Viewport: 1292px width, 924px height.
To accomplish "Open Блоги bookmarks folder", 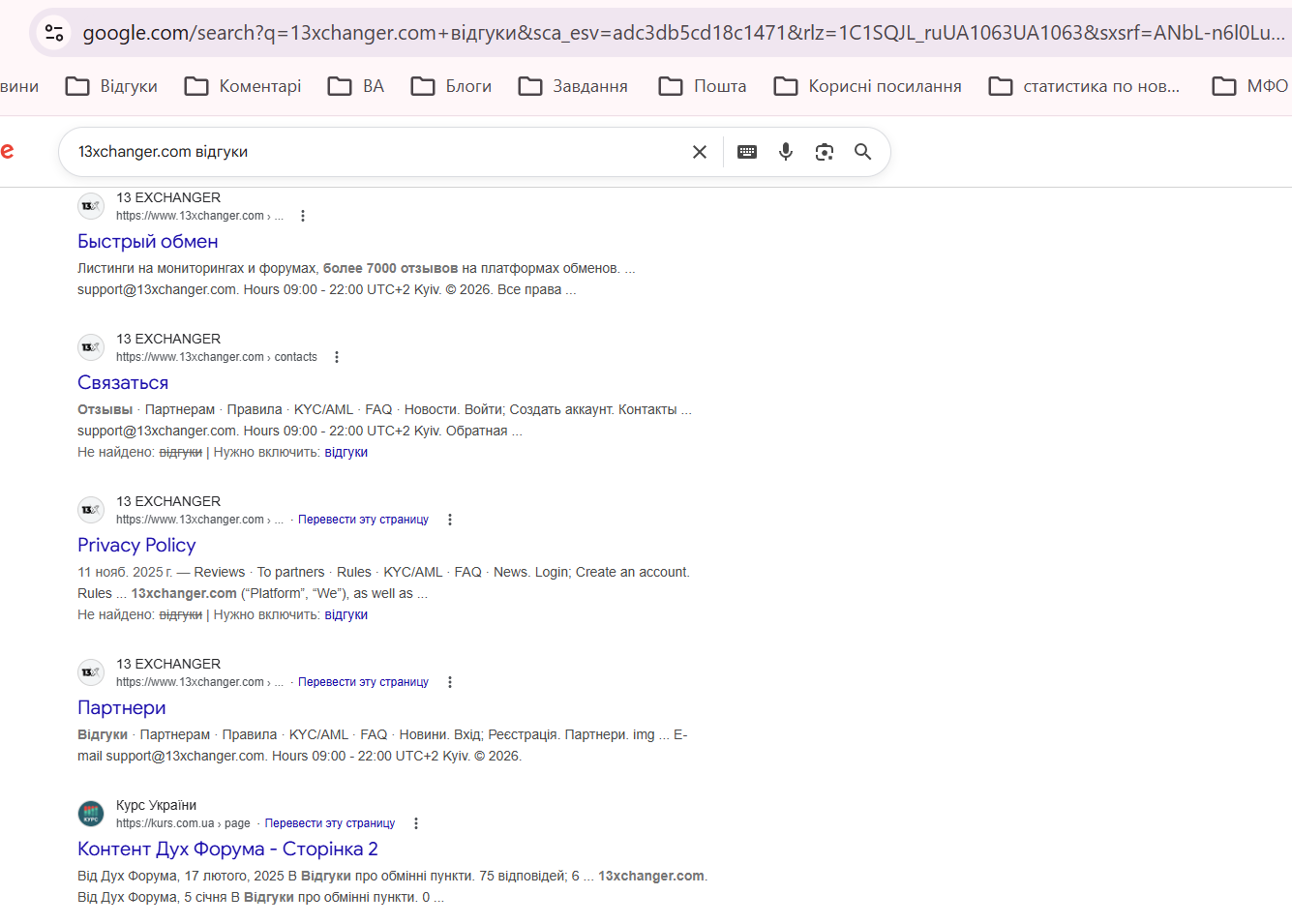I will 451,86.
